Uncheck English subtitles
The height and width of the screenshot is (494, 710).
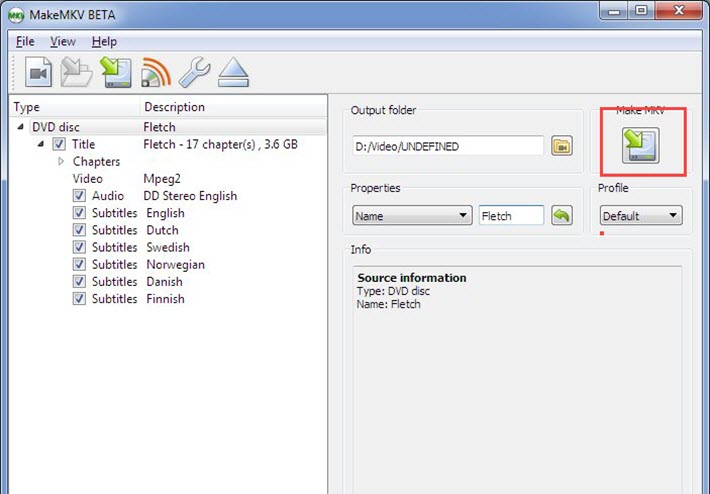click(79, 213)
